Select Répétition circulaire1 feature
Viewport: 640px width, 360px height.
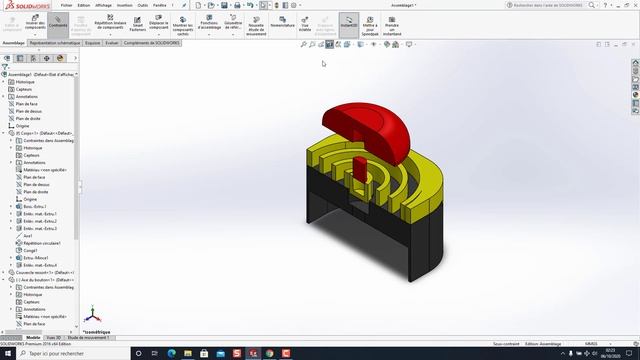pyautogui.click(x=42, y=243)
